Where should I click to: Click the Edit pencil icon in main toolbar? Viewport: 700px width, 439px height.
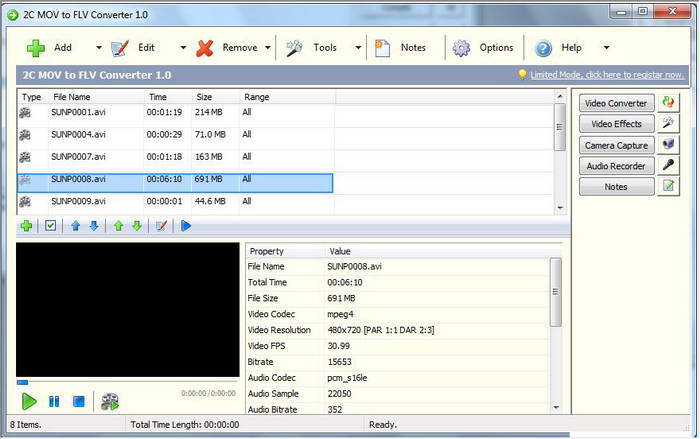tap(119, 48)
